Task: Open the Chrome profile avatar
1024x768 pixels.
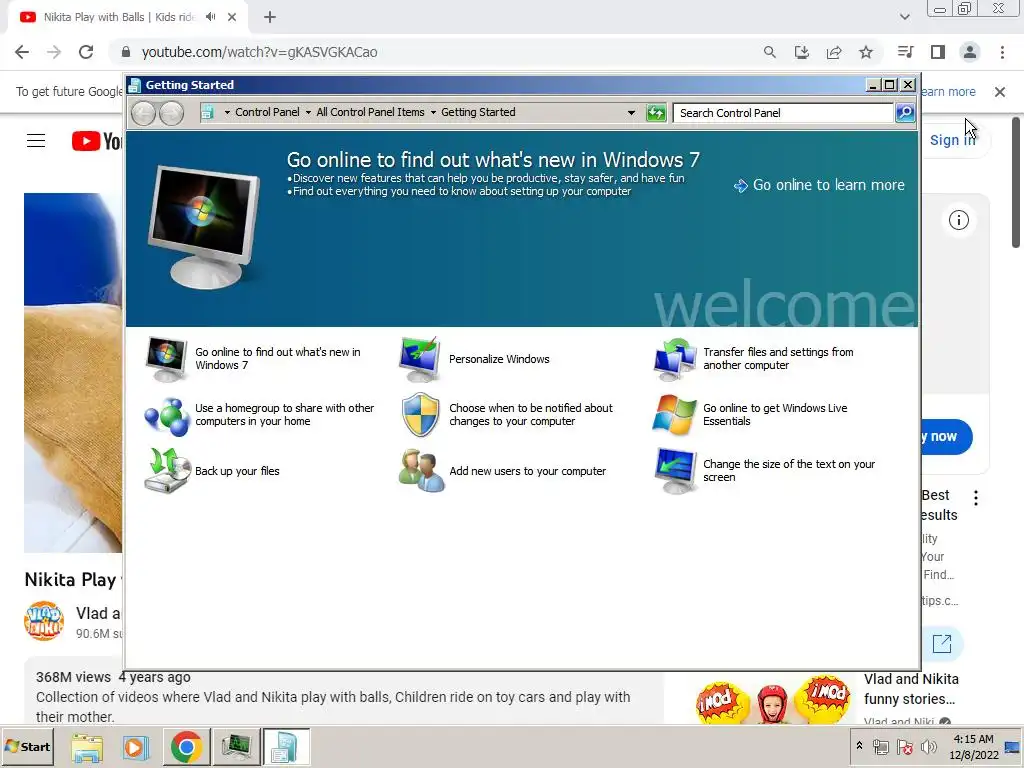Action: [970, 52]
